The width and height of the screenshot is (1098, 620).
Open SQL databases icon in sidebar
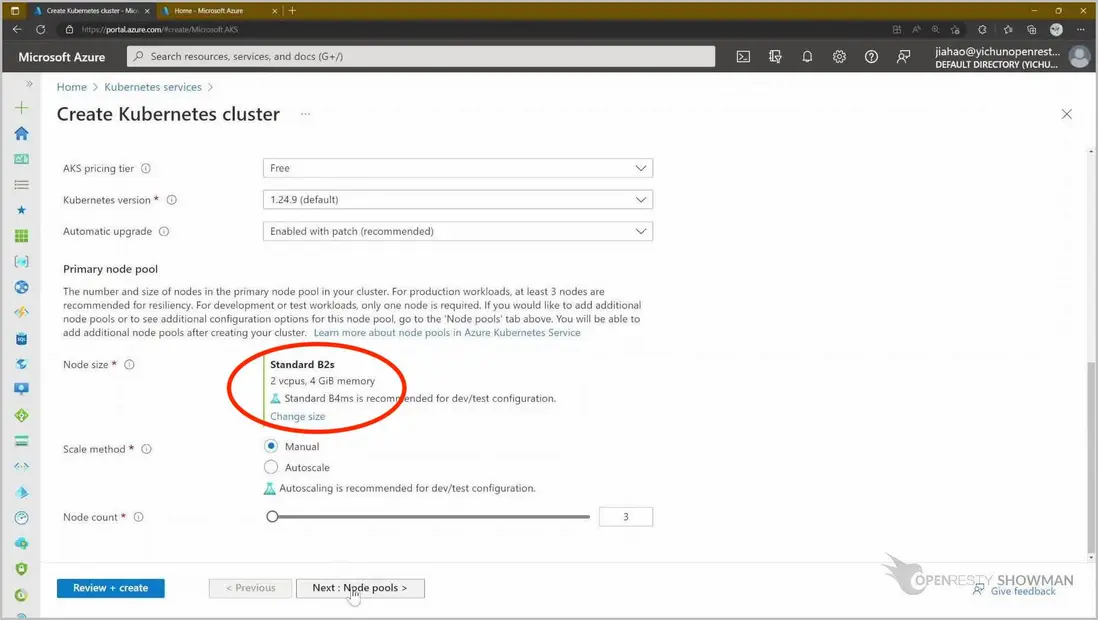[22, 339]
